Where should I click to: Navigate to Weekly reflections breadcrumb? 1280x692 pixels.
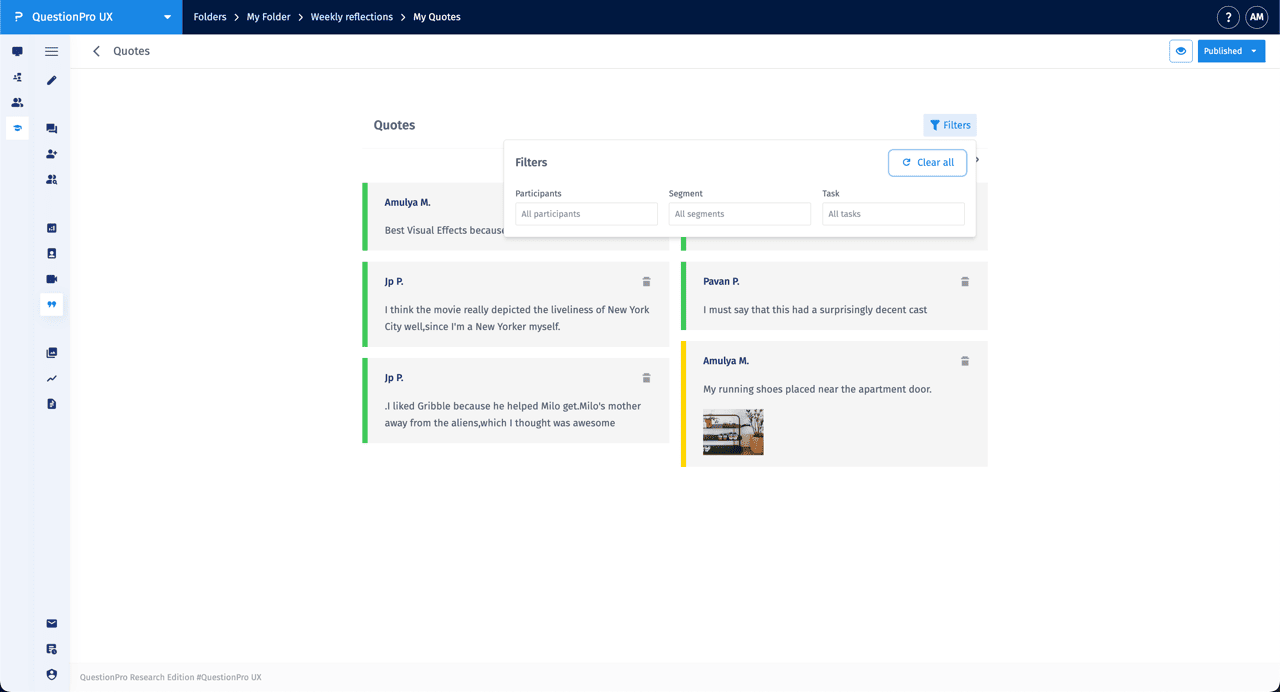click(x=351, y=17)
